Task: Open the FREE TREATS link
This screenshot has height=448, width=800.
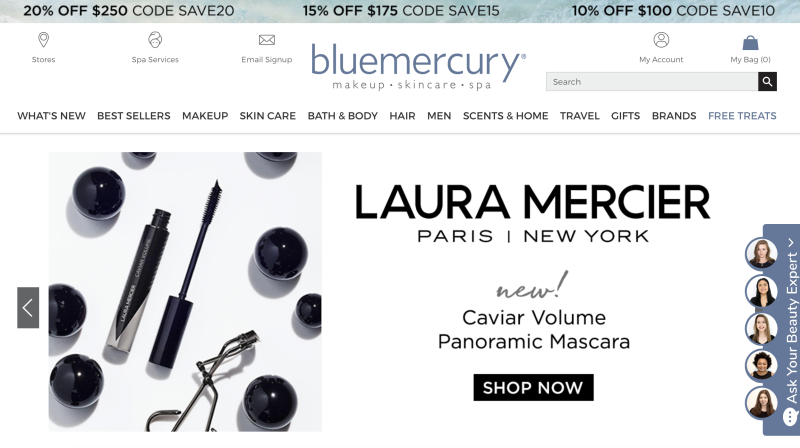Action: (x=742, y=116)
